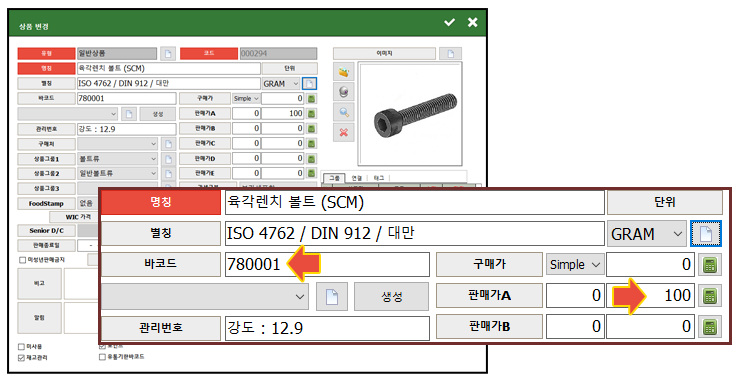Viewport: 740px width, 384px height.
Task: Click the 이미지 button
Action: coord(384,53)
